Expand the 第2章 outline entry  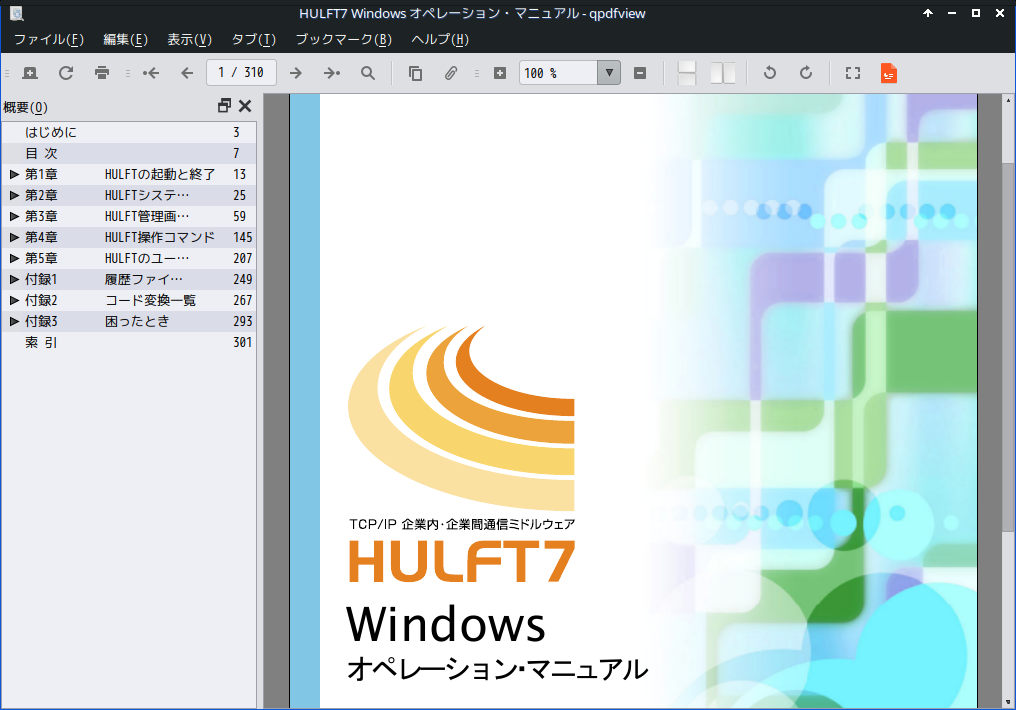pos(14,195)
